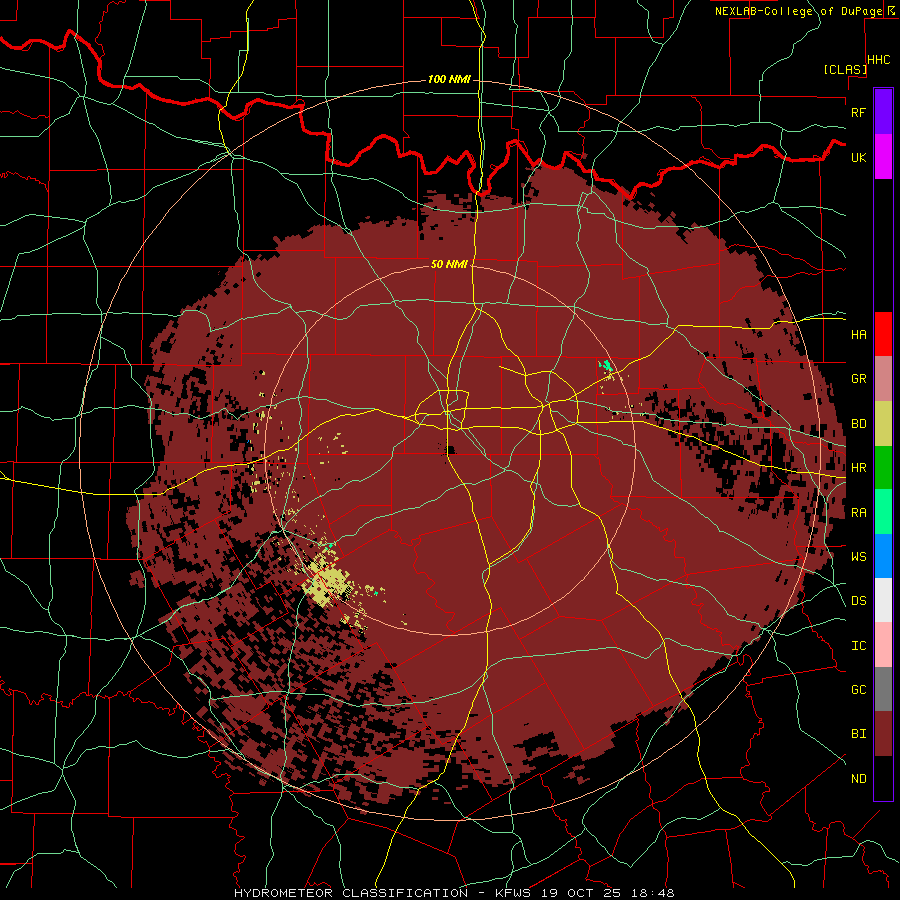Image resolution: width=900 pixels, height=900 pixels.
Task: Click the IC legend label
Action: tap(858, 646)
